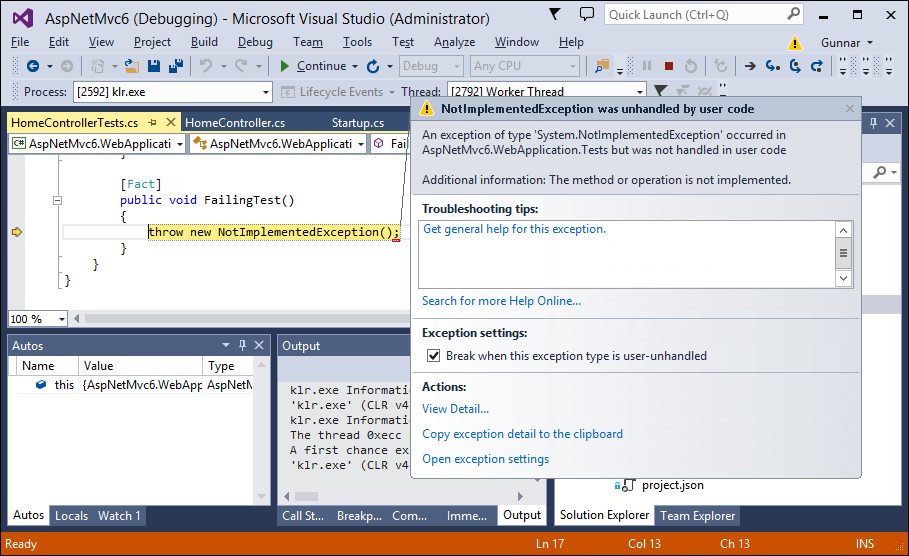The width and height of the screenshot is (909, 556).
Task: Pin the Autos panel
Action: 242,345
